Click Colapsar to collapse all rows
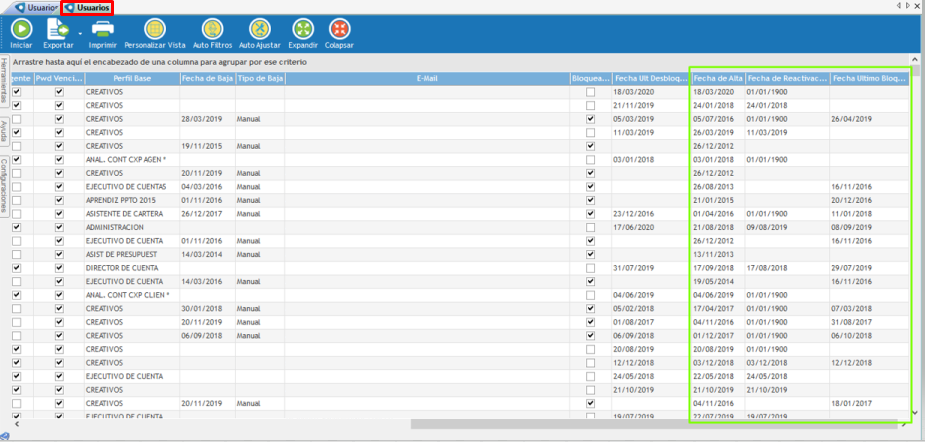The width and height of the screenshot is (925, 442). (340, 29)
